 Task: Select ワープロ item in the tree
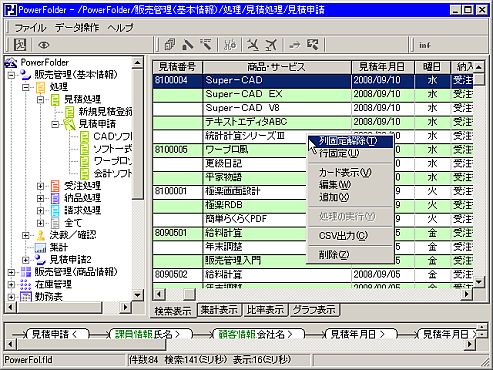coord(113,161)
